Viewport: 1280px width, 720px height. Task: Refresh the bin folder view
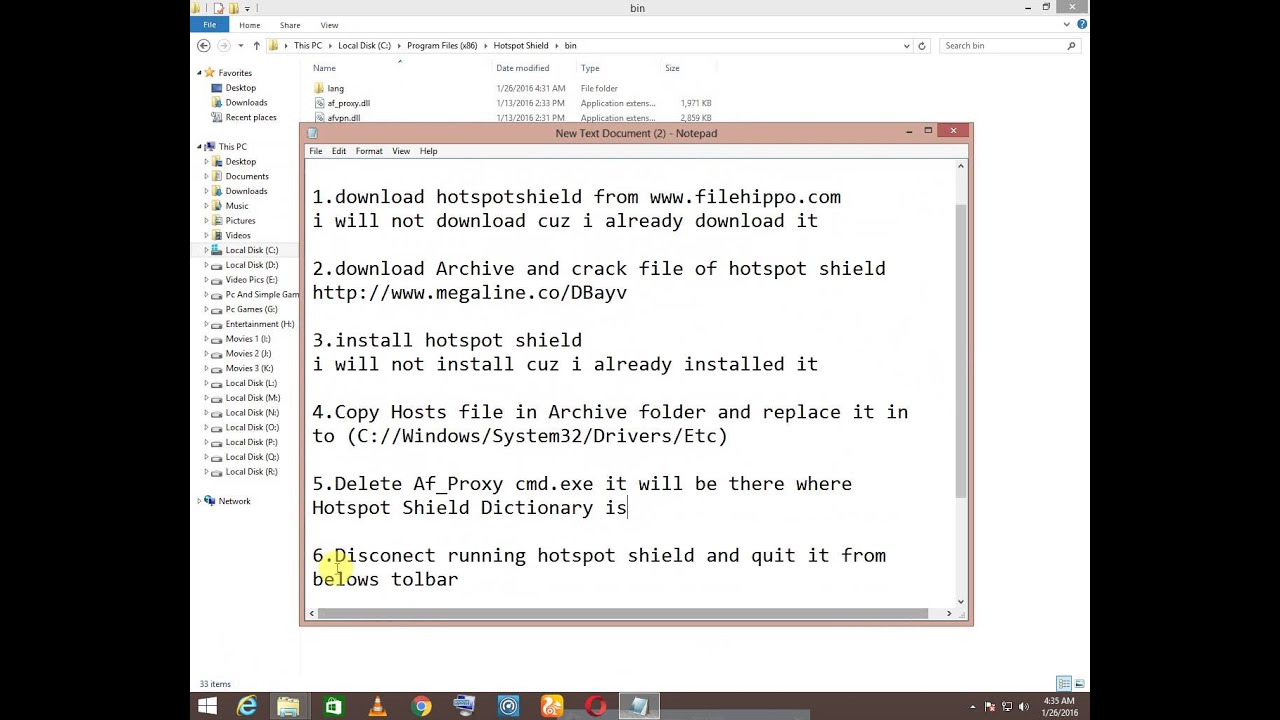922,45
